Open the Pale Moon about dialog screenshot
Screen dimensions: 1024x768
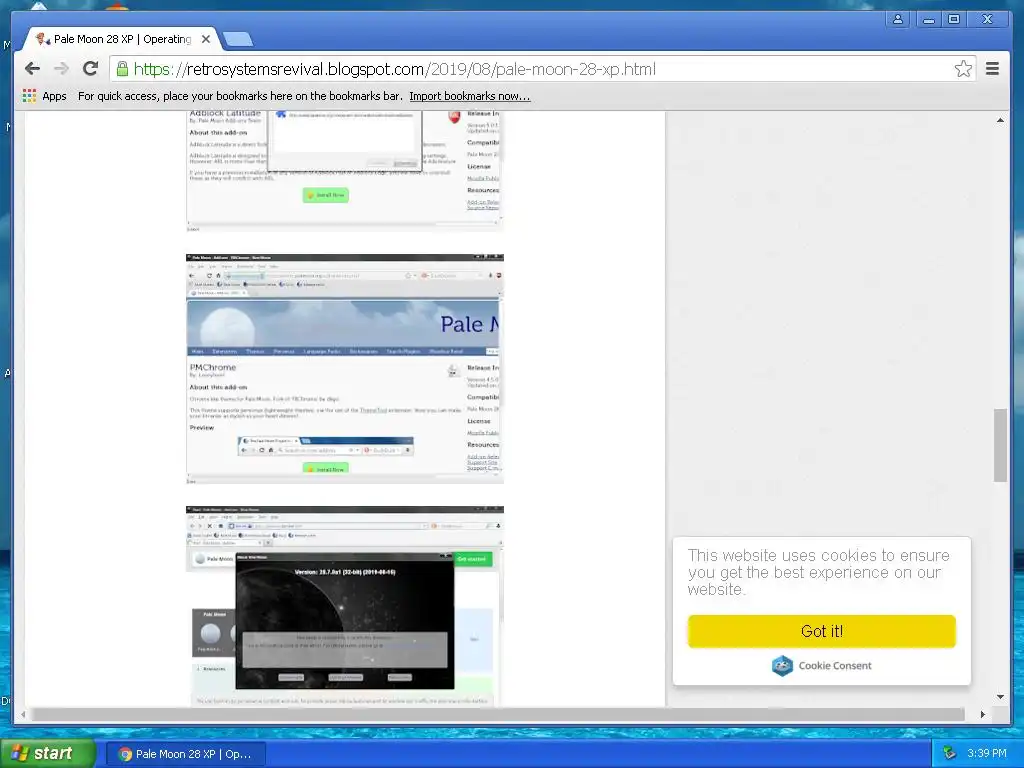click(345, 606)
